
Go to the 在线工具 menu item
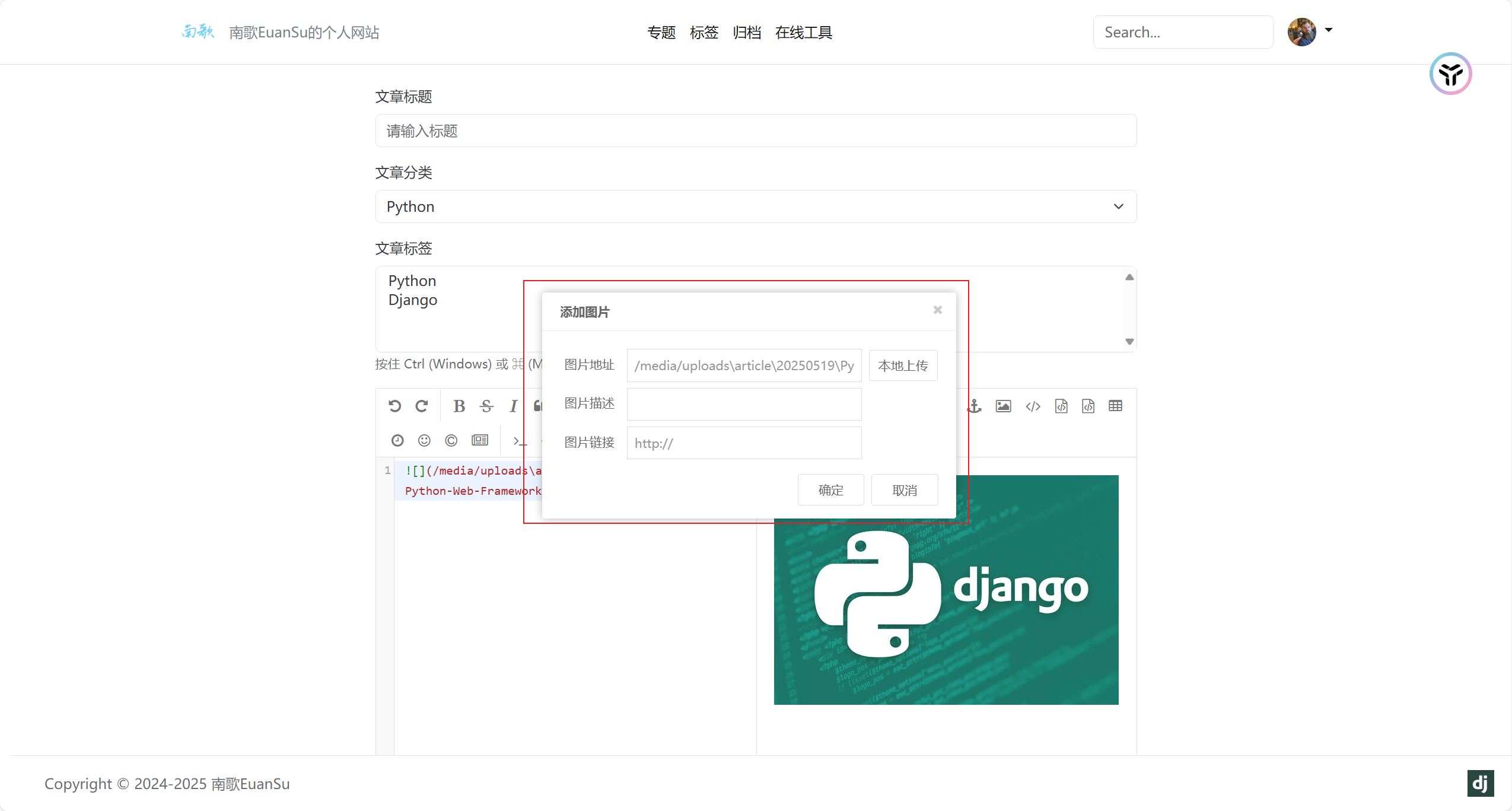point(803,33)
